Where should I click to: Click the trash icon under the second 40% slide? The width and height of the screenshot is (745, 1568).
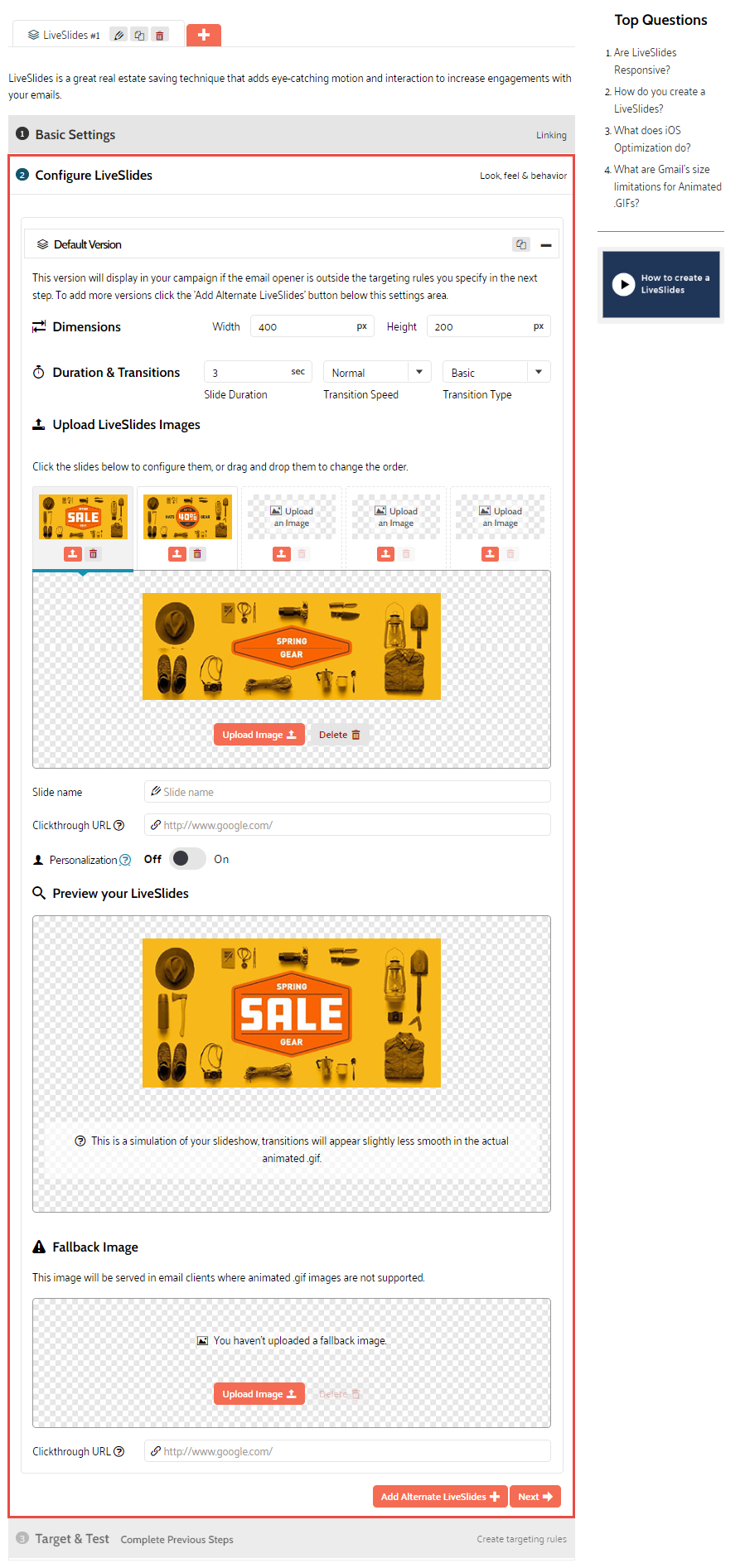(x=197, y=553)
